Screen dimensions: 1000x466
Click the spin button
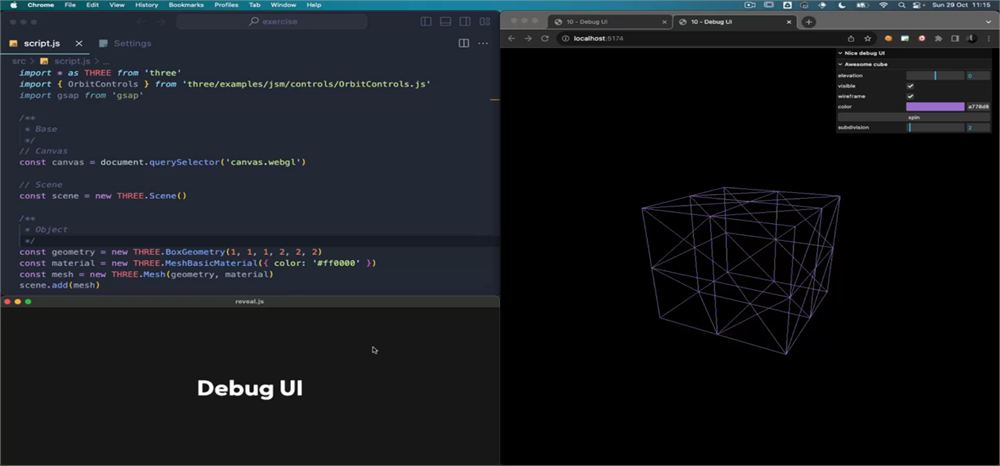click(x=914, y=117)
